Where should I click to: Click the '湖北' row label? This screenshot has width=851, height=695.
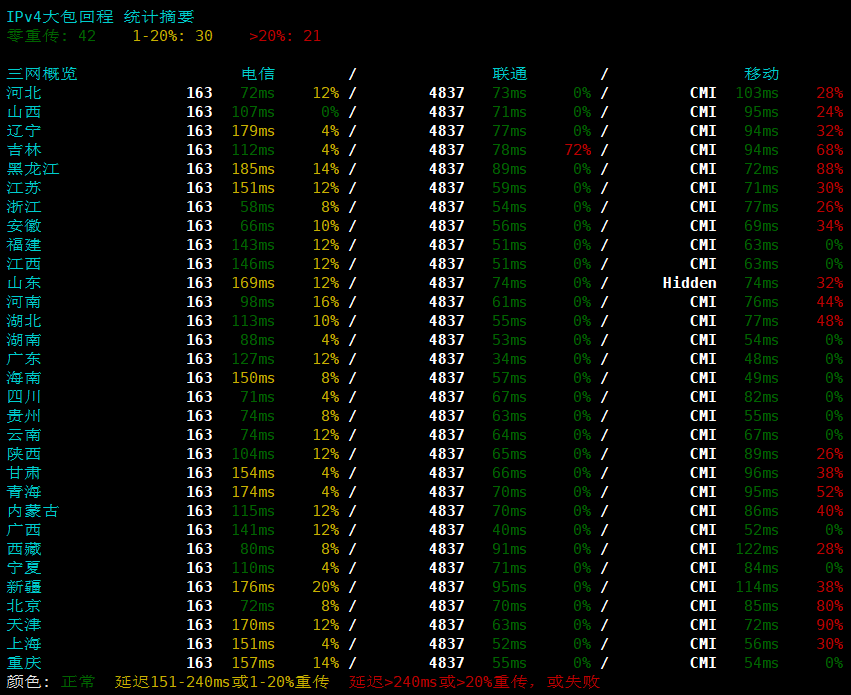[24, 321]
